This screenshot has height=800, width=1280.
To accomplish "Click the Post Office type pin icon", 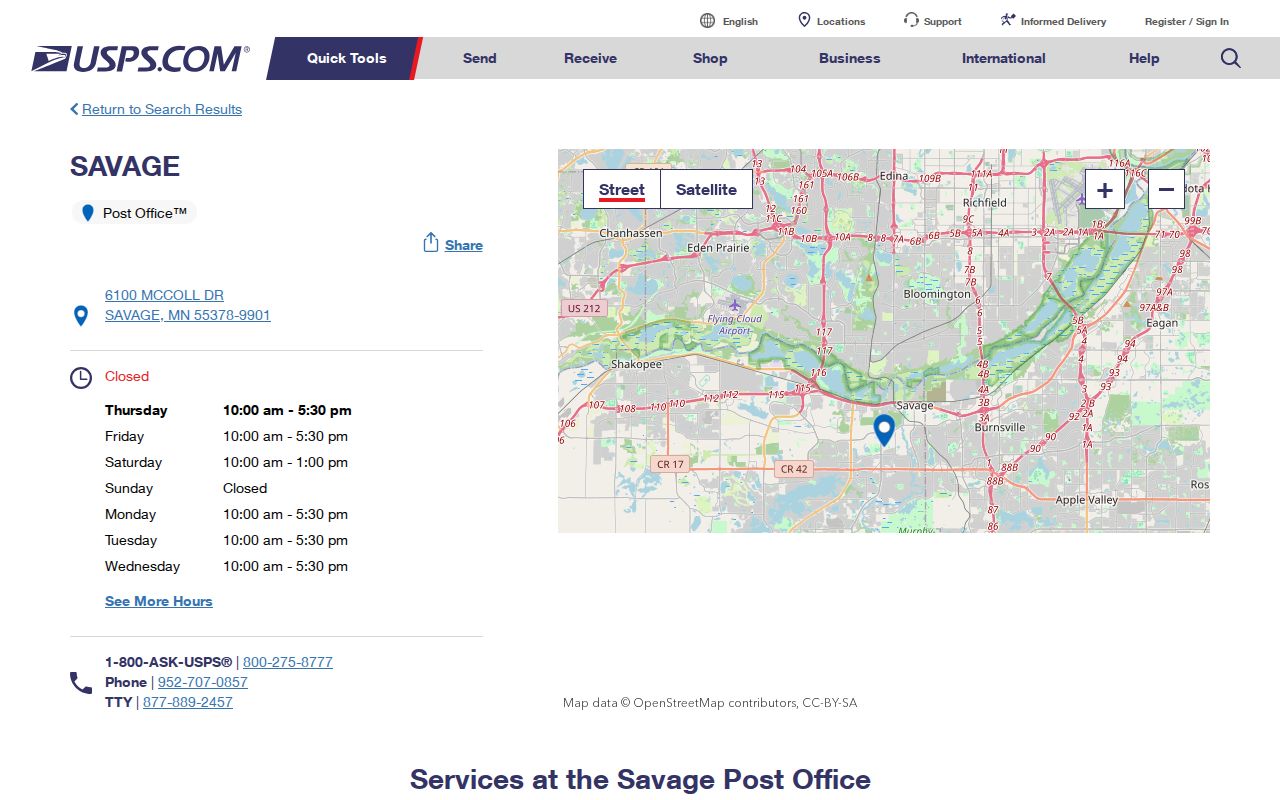I will 88,213.
